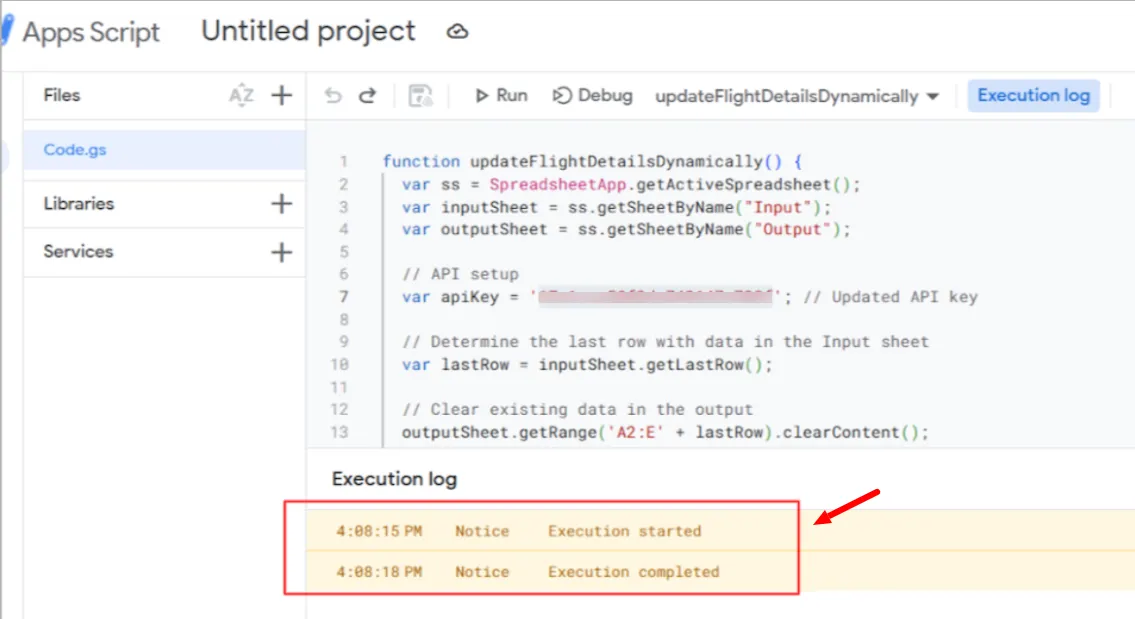Add a service with plus icon
Viewport: 1135px width, 619px height.
coord(282,252)
